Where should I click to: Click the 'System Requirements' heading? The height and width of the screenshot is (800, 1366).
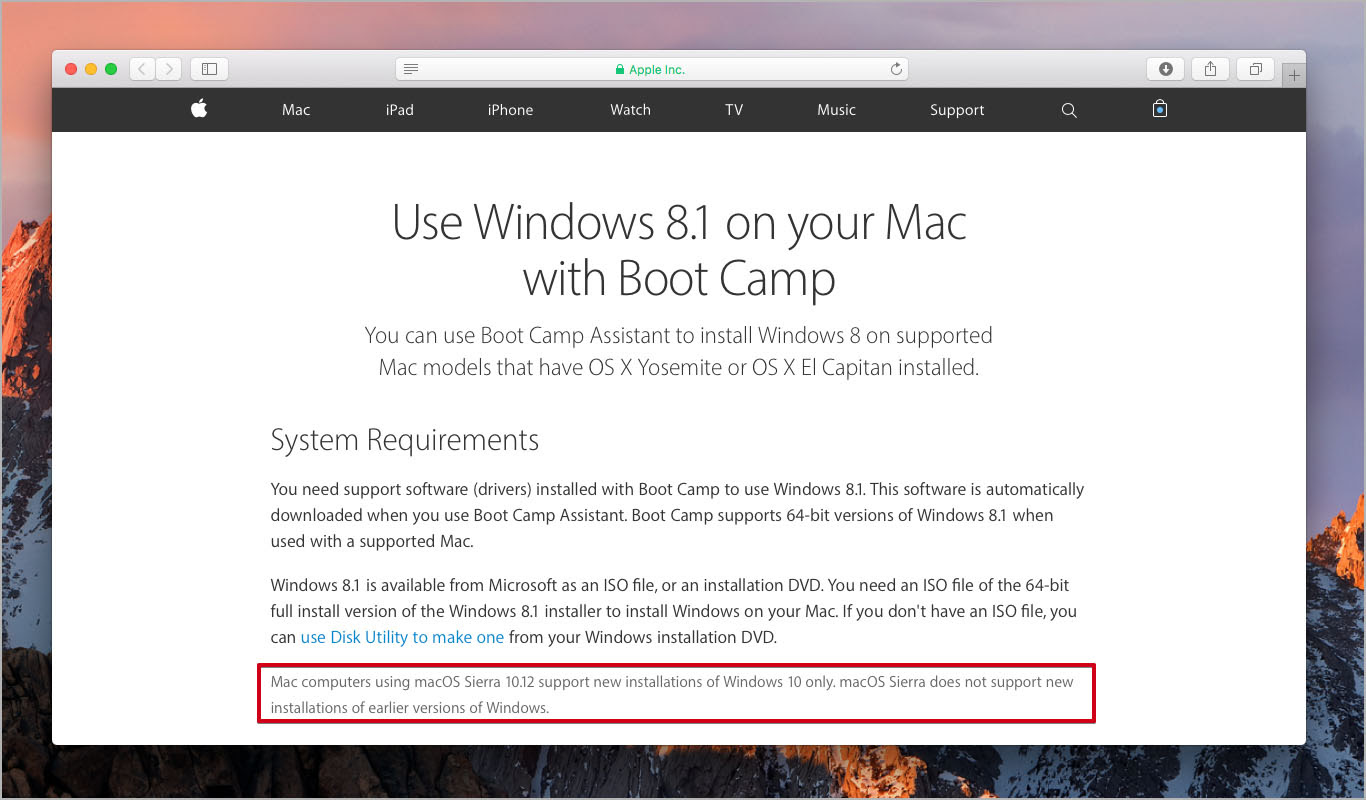coord(404,440)
